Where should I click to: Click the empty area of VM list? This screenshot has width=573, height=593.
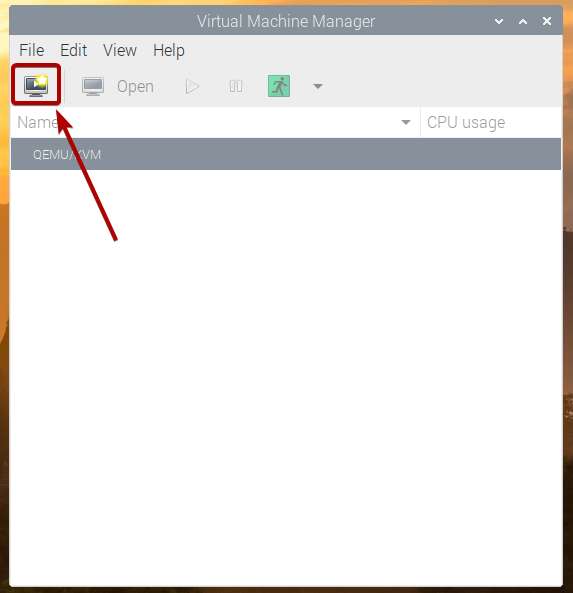286,378
